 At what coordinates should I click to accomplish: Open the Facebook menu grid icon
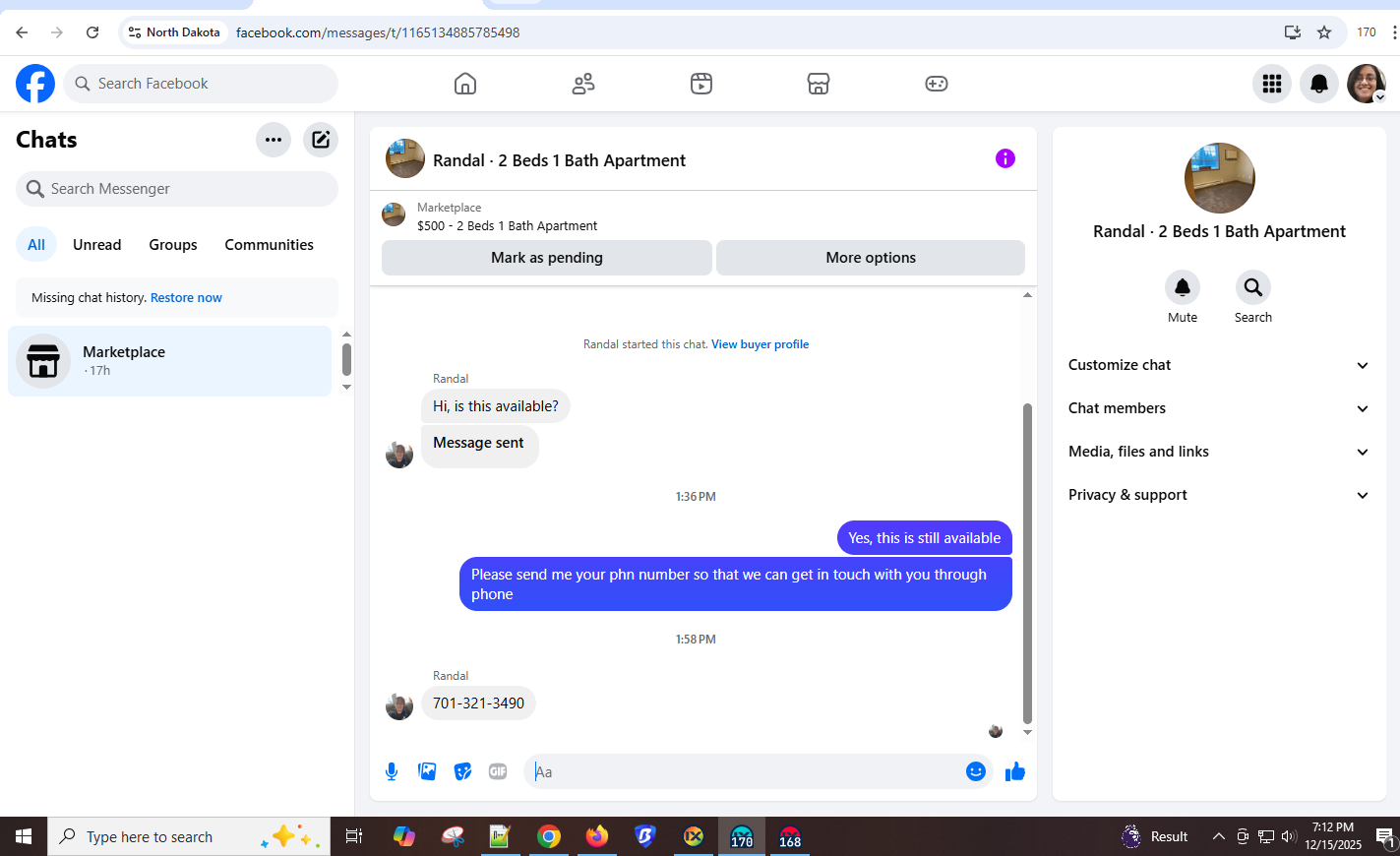coord(1272,84)
